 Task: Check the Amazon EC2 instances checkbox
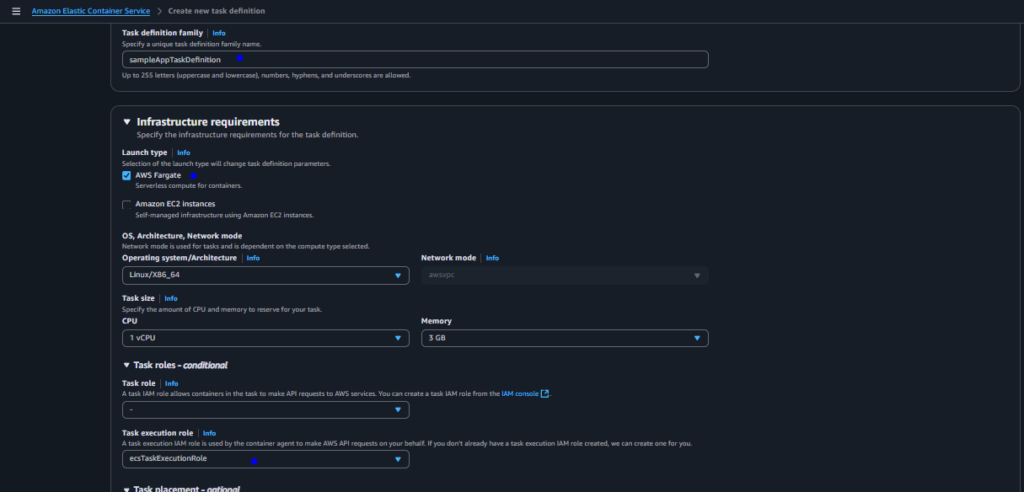point(127,205)
